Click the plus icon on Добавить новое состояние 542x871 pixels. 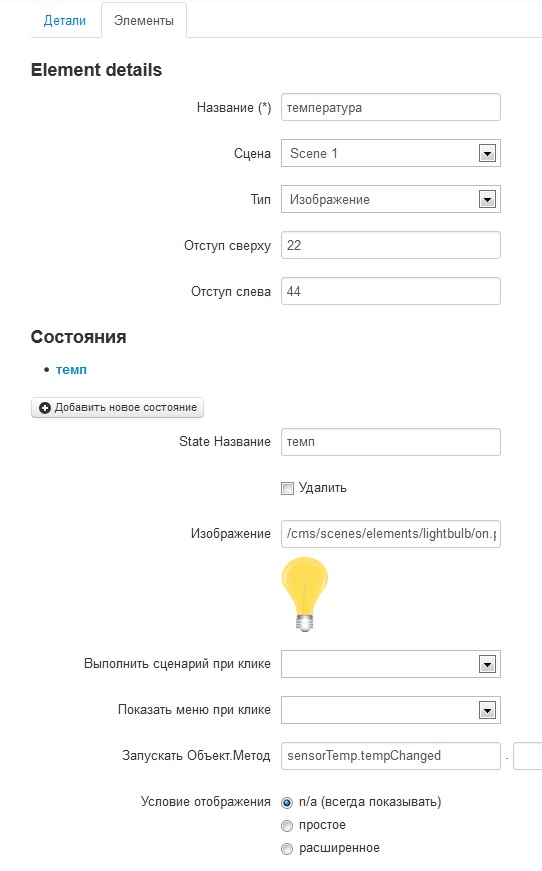[45, 408]
